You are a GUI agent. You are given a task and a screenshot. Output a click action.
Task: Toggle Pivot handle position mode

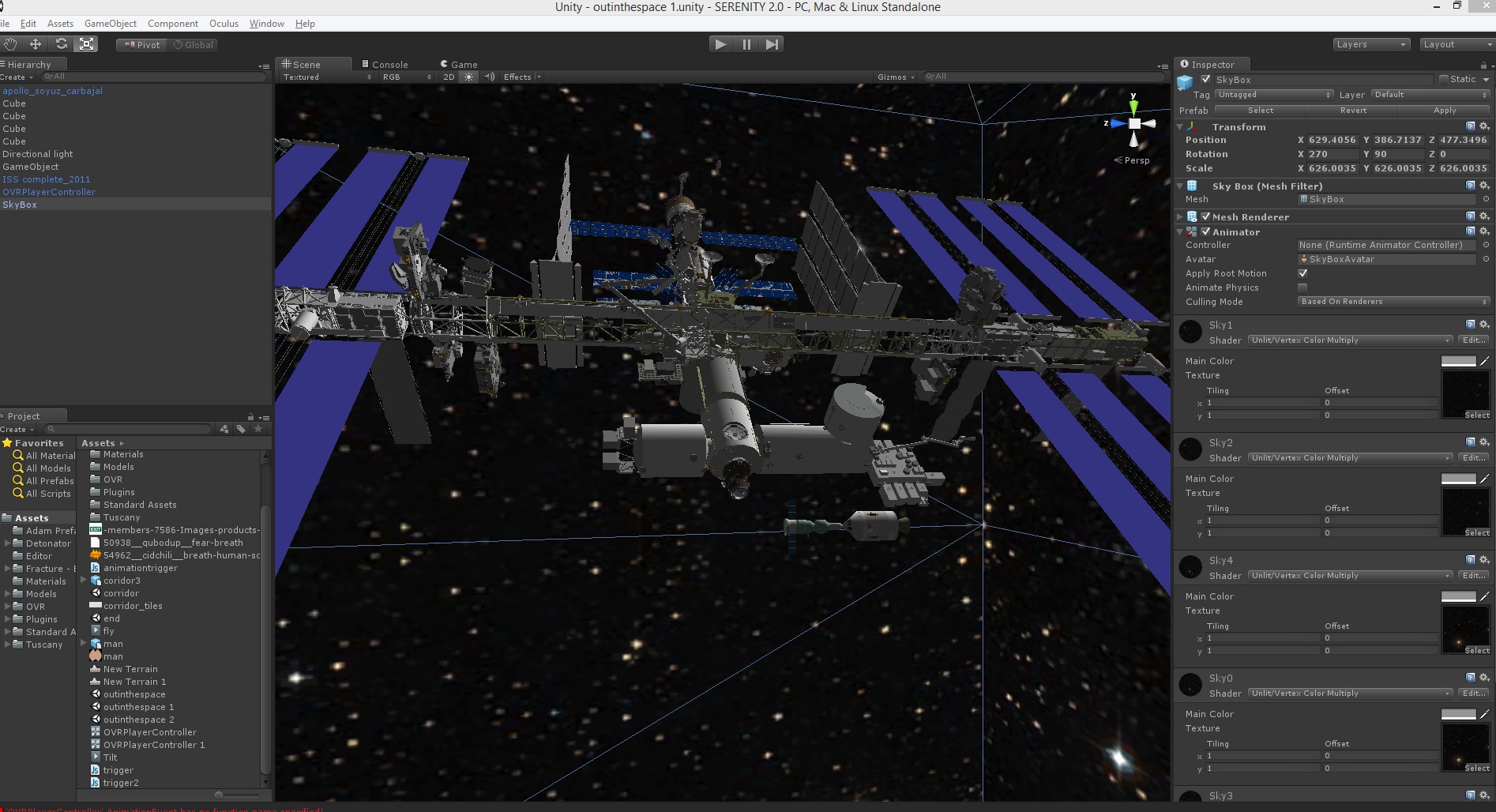coord(141,45)
